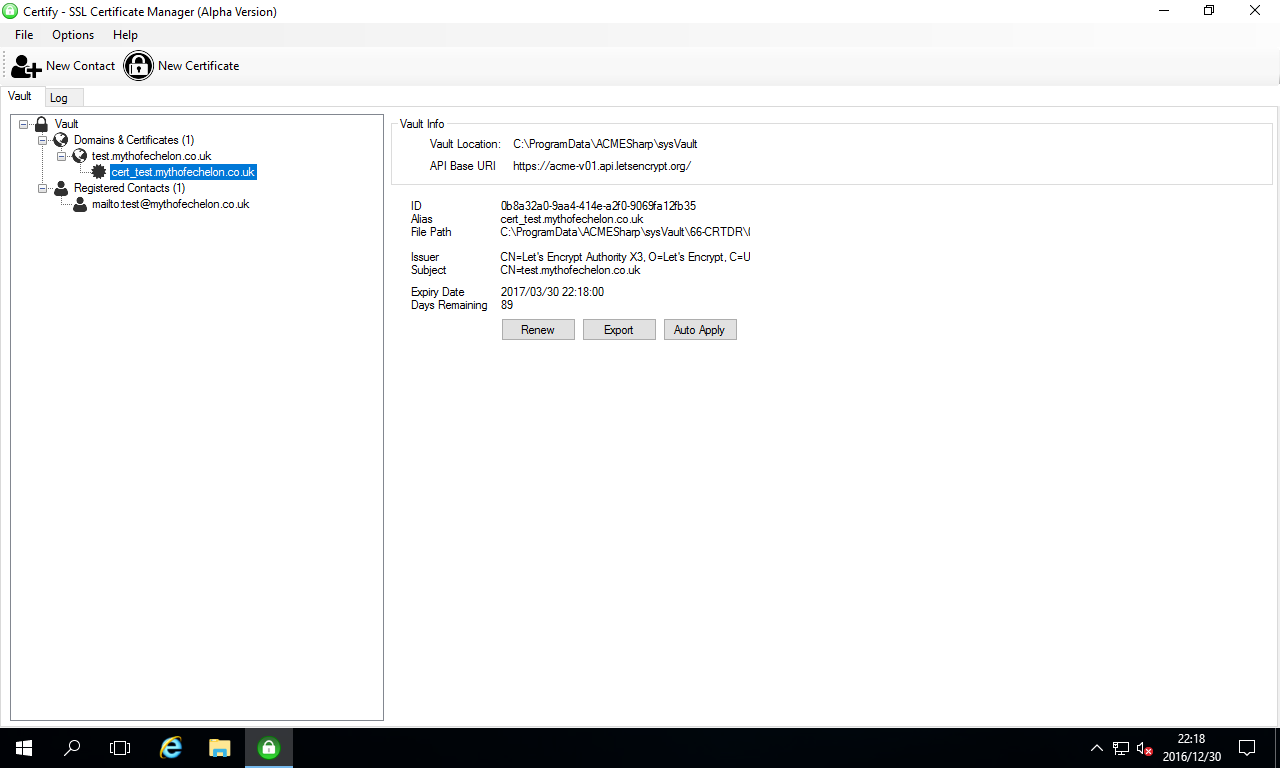Collapse the Registered Contacts node
This screenshot has height=768, width=1280.
coord(43,188)
